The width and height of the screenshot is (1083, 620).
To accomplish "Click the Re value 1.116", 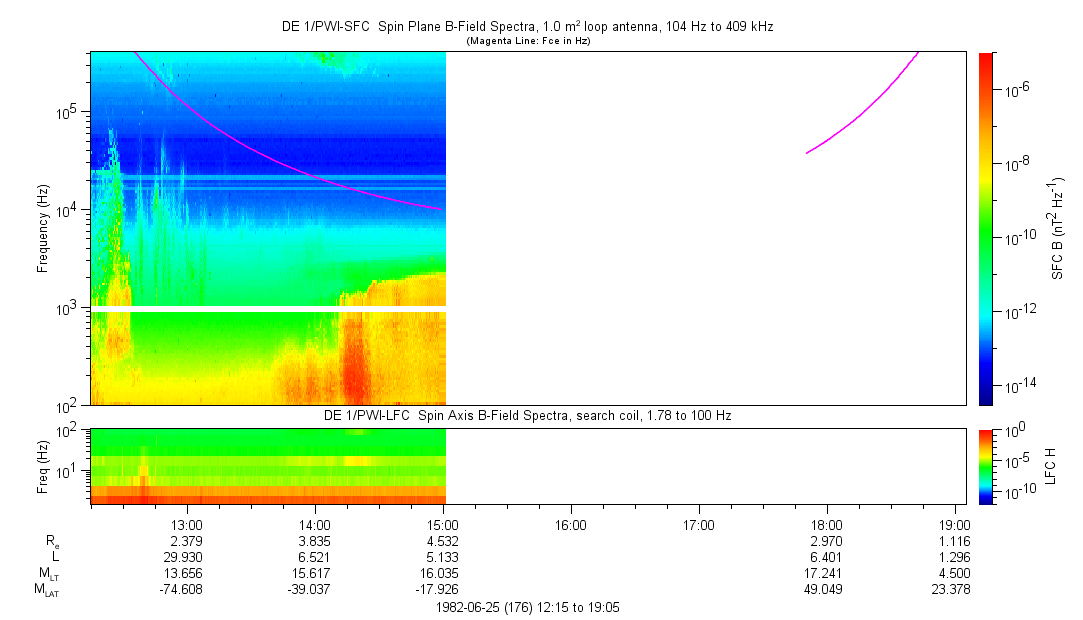I will point(955,541).
